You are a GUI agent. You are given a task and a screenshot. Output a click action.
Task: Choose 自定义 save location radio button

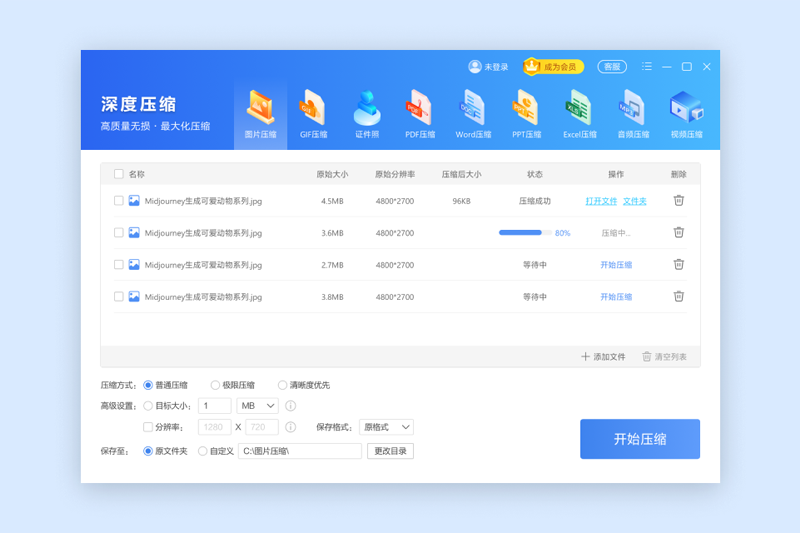[203, 451]
